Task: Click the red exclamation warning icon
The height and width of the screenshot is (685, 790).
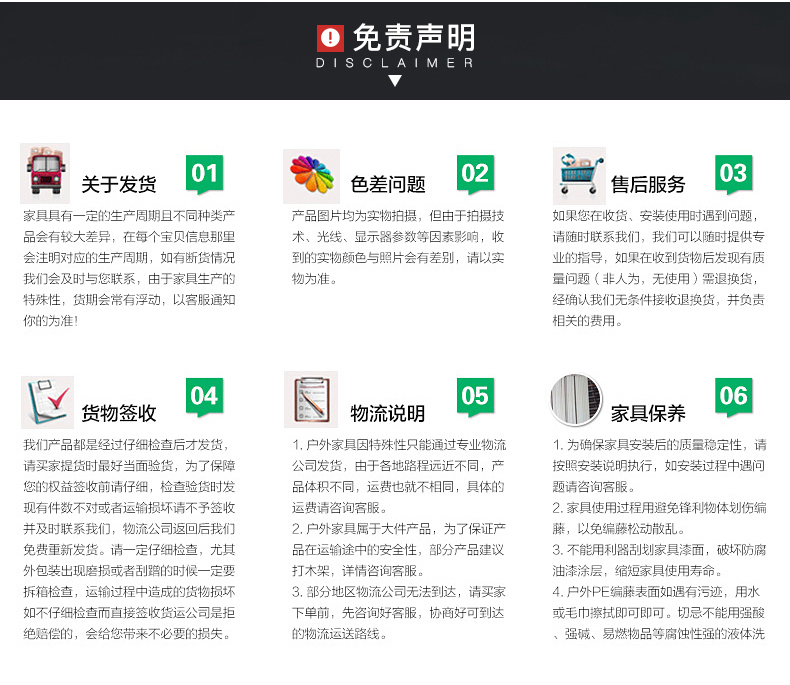Action: (329, 38)
